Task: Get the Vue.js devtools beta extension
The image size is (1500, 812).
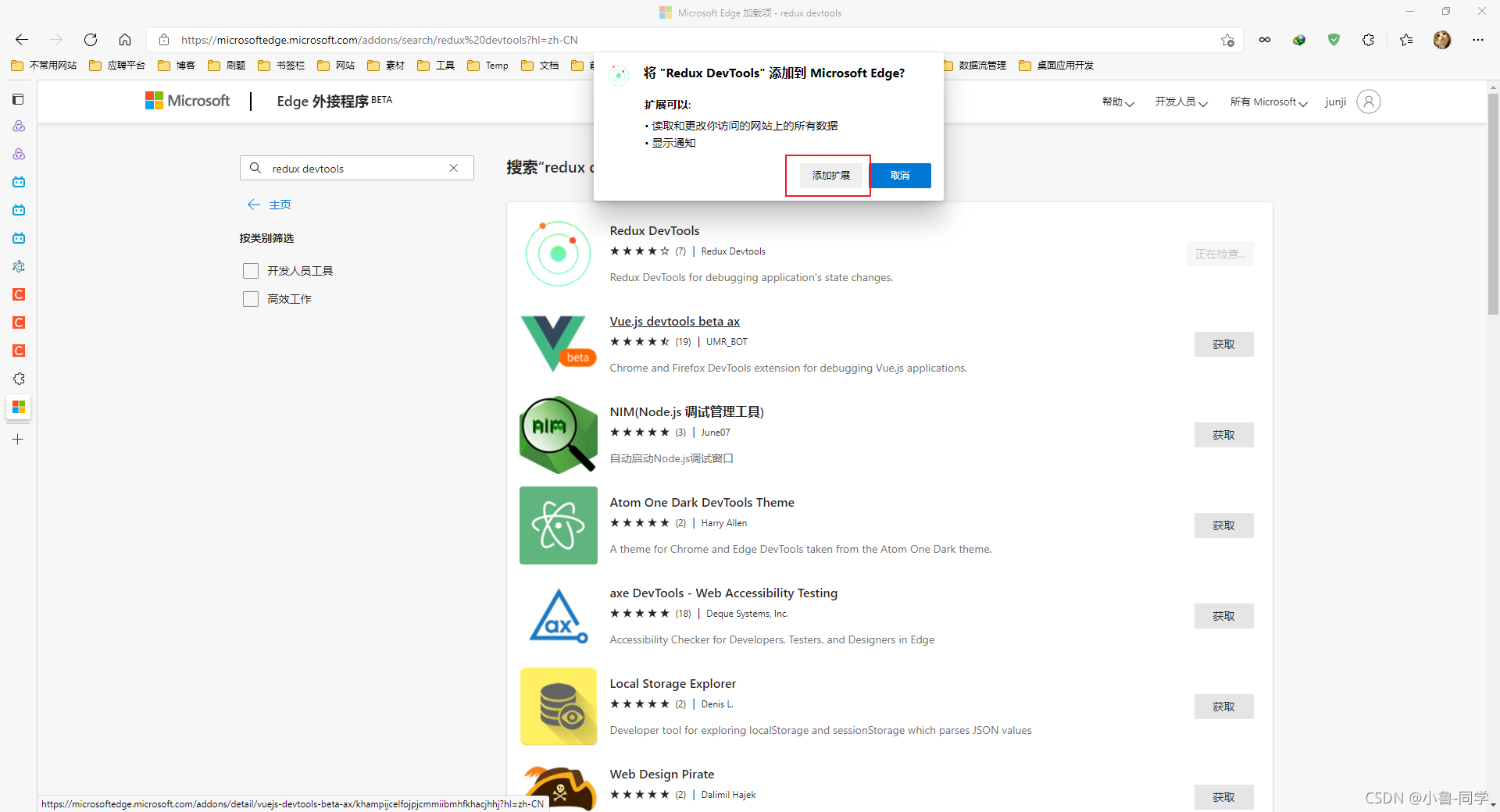Action: (x=1223, y=344)
